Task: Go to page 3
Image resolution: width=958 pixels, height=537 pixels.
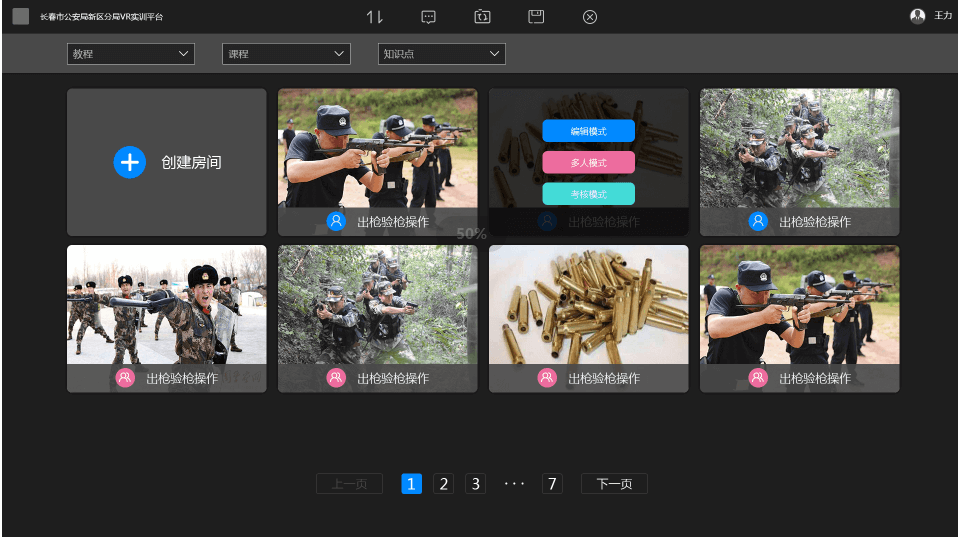Action: (475, 484)
